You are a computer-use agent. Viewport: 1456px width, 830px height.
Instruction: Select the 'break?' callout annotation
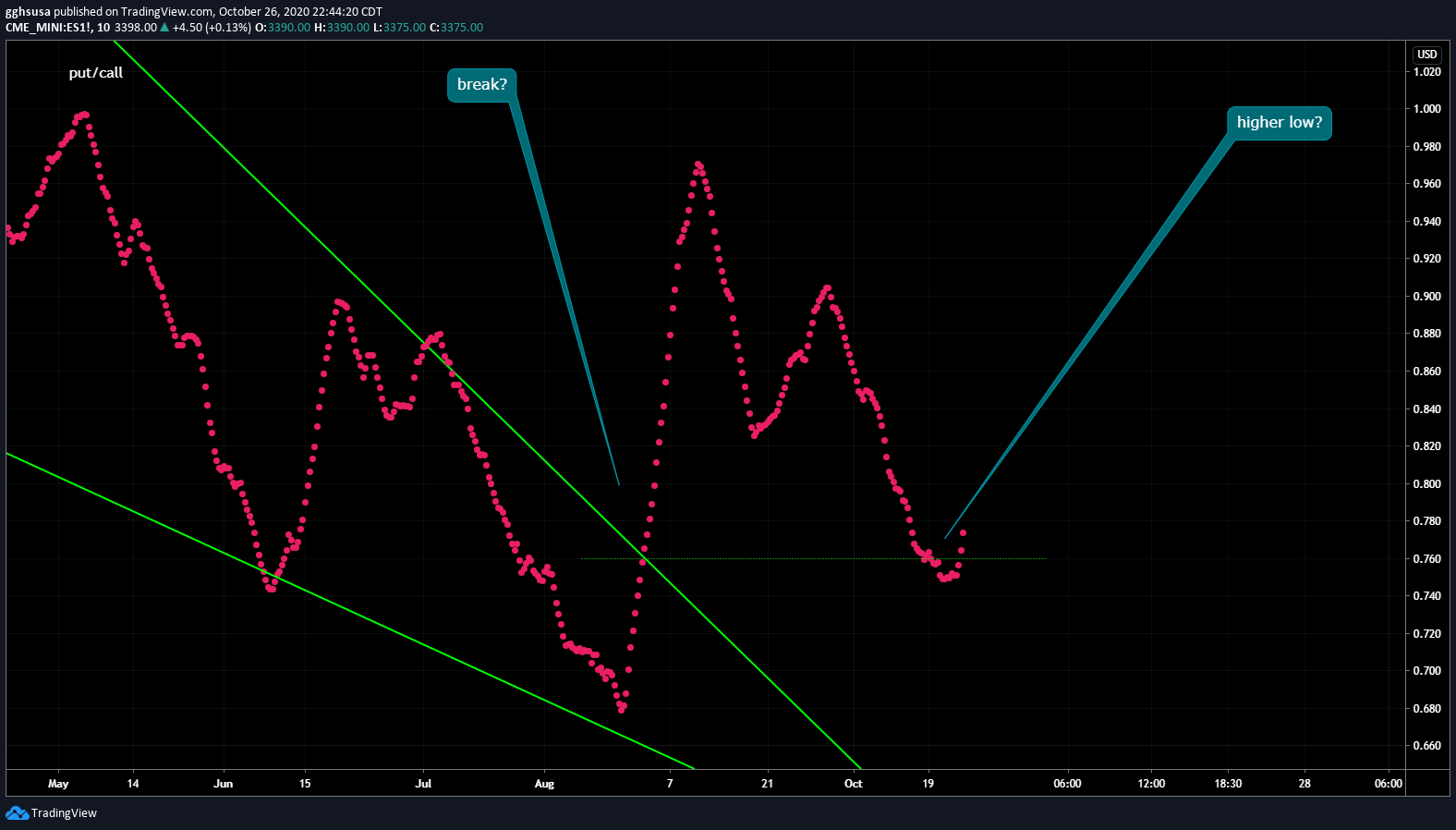pyautogui.click(x=482, y=85)
